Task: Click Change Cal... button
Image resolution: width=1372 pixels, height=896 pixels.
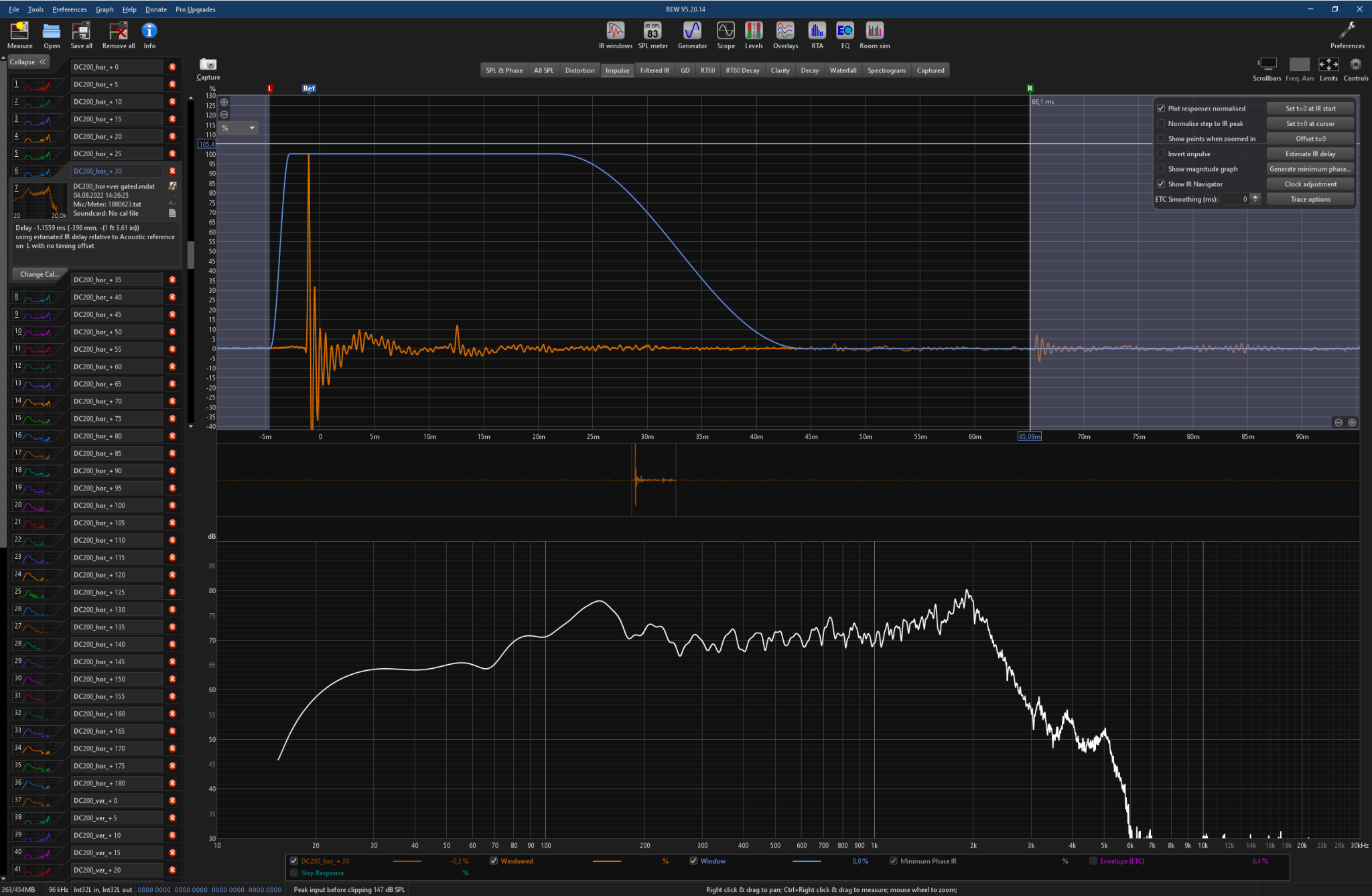Action: [x=39, y=274]
